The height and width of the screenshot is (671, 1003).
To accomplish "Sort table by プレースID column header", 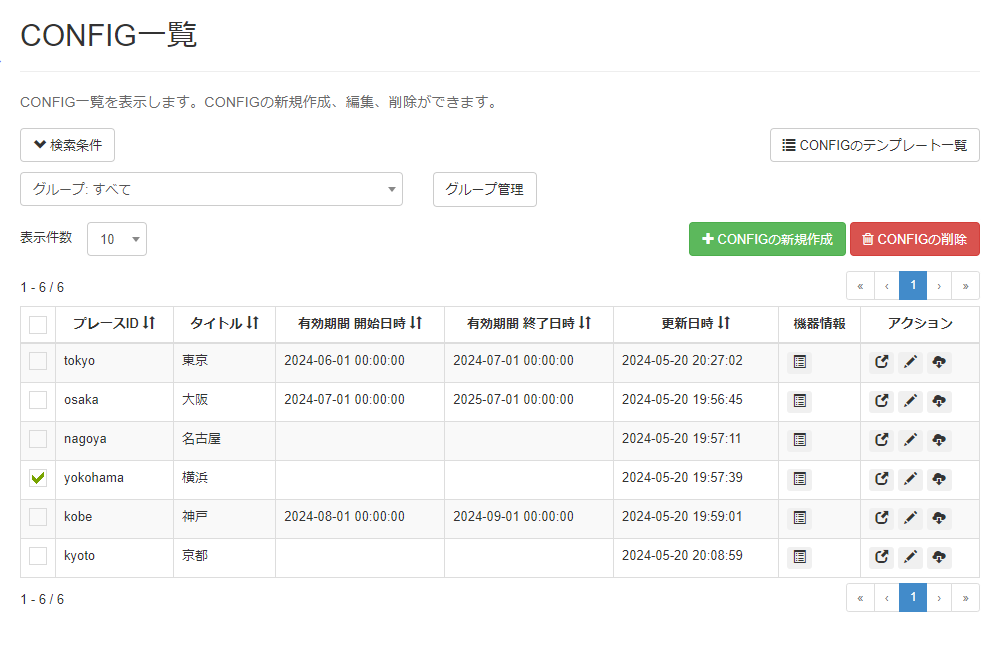I will (114, 323).
